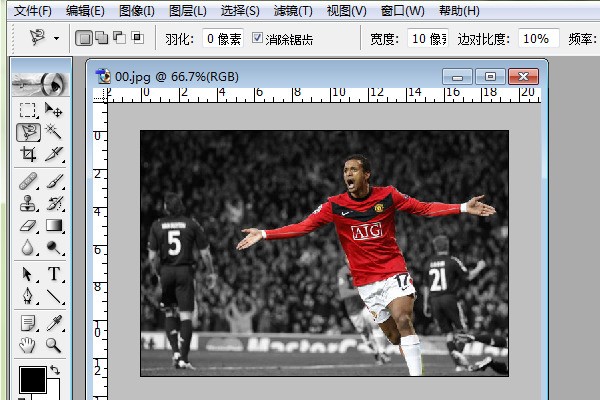Select the Zoom magnifier tool
Viewport: 600px width, 400px height.
[54, 345]
